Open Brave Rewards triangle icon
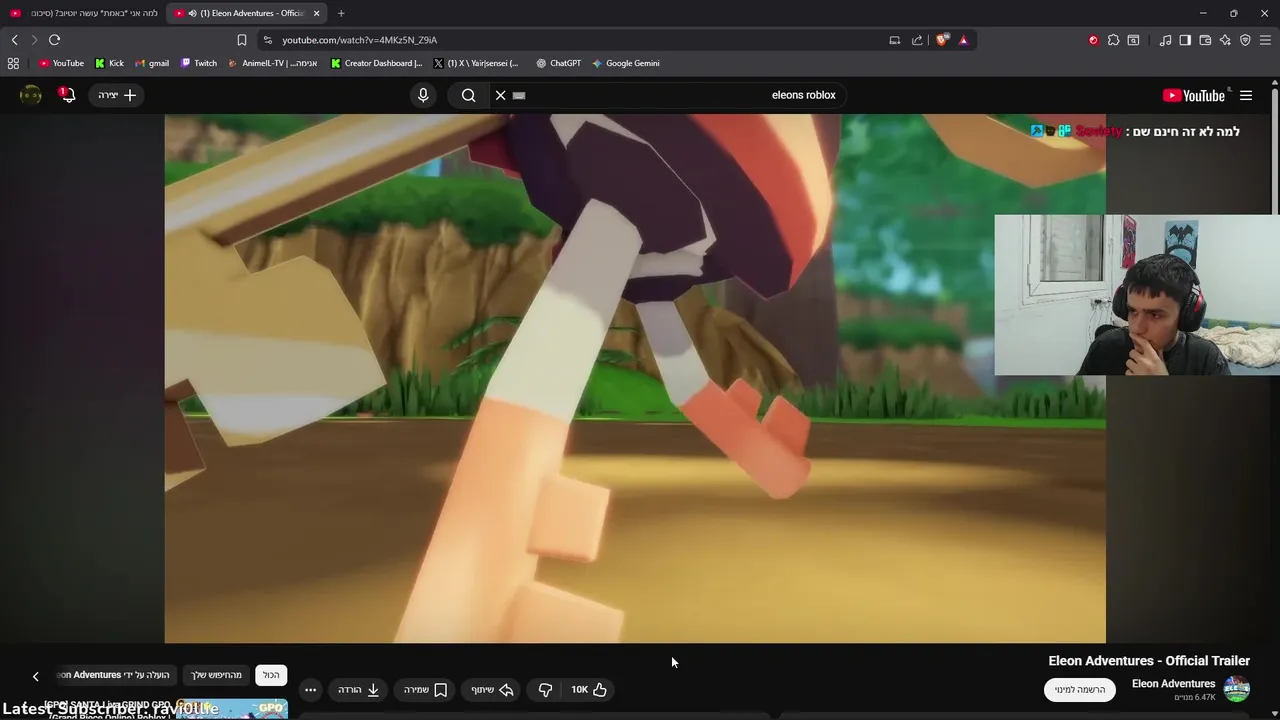Screen dimensions: 1280x720 pos(963,40)
